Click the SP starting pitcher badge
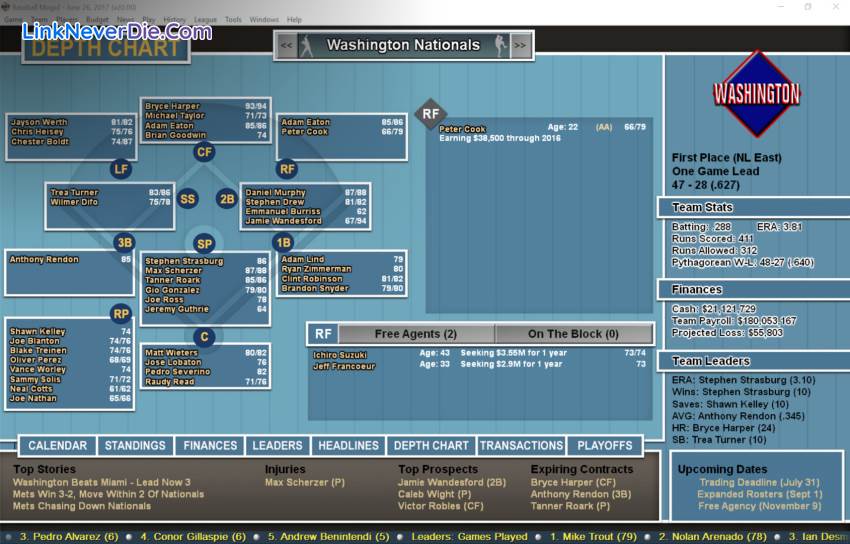The height and width of the screenshot is (544, 850). (x=205, y=243)
